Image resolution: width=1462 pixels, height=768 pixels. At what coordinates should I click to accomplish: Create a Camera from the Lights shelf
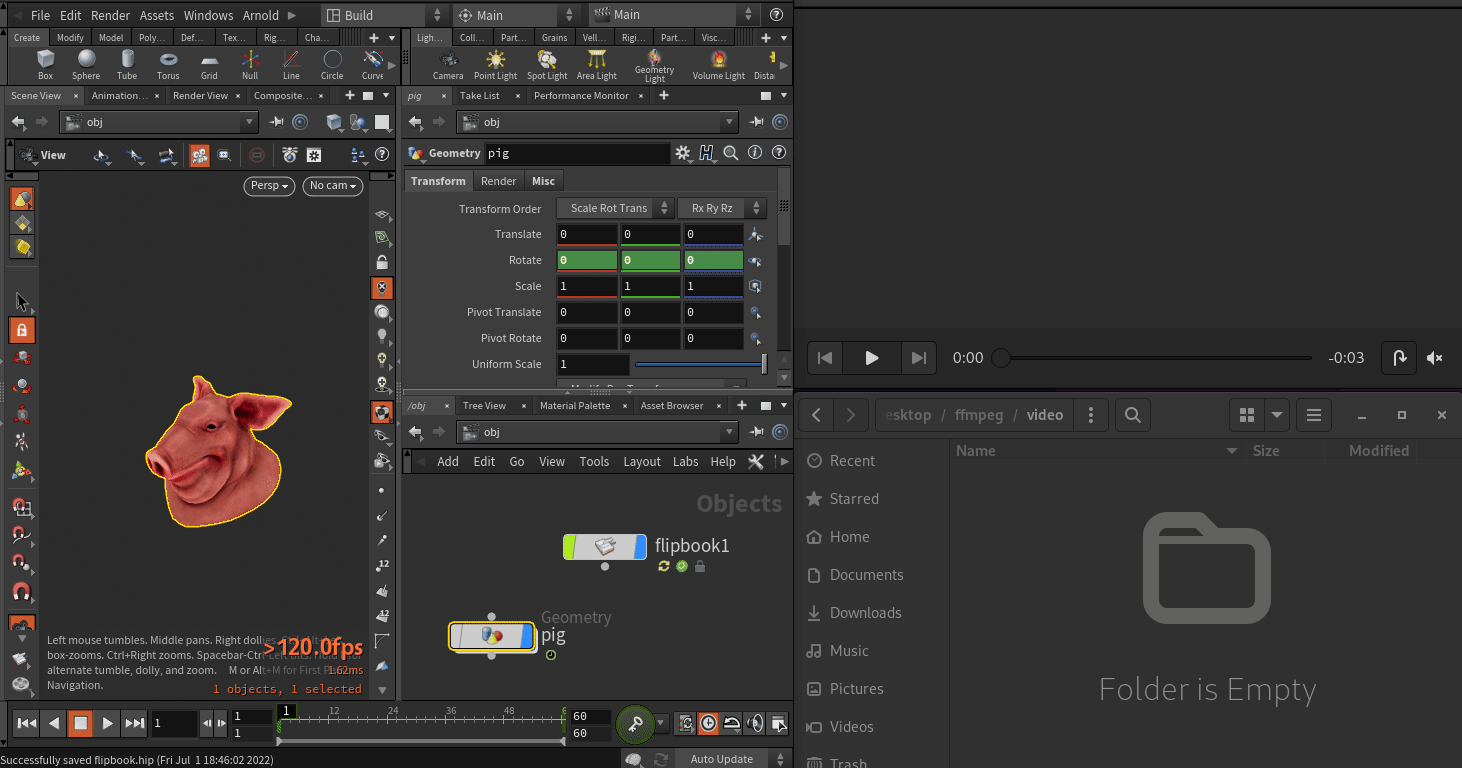448,64
